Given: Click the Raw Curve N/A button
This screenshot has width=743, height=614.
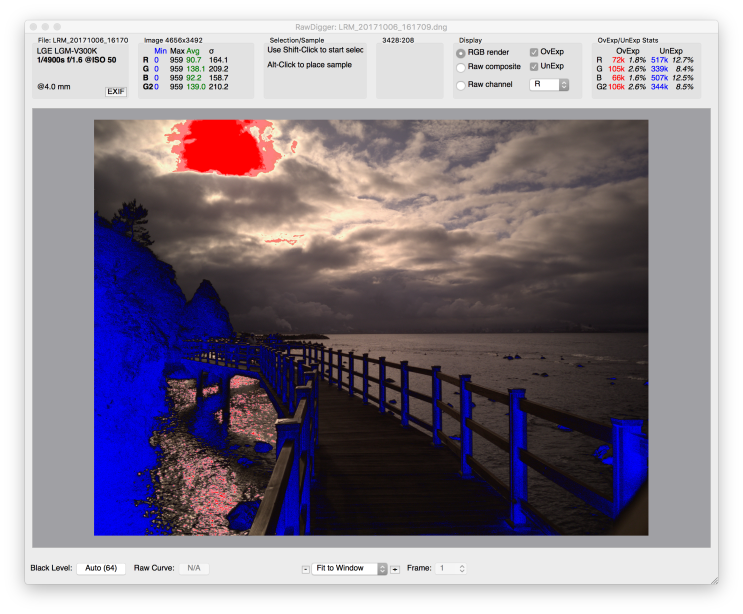Looking at the screenshot, I should coord(194,568).
